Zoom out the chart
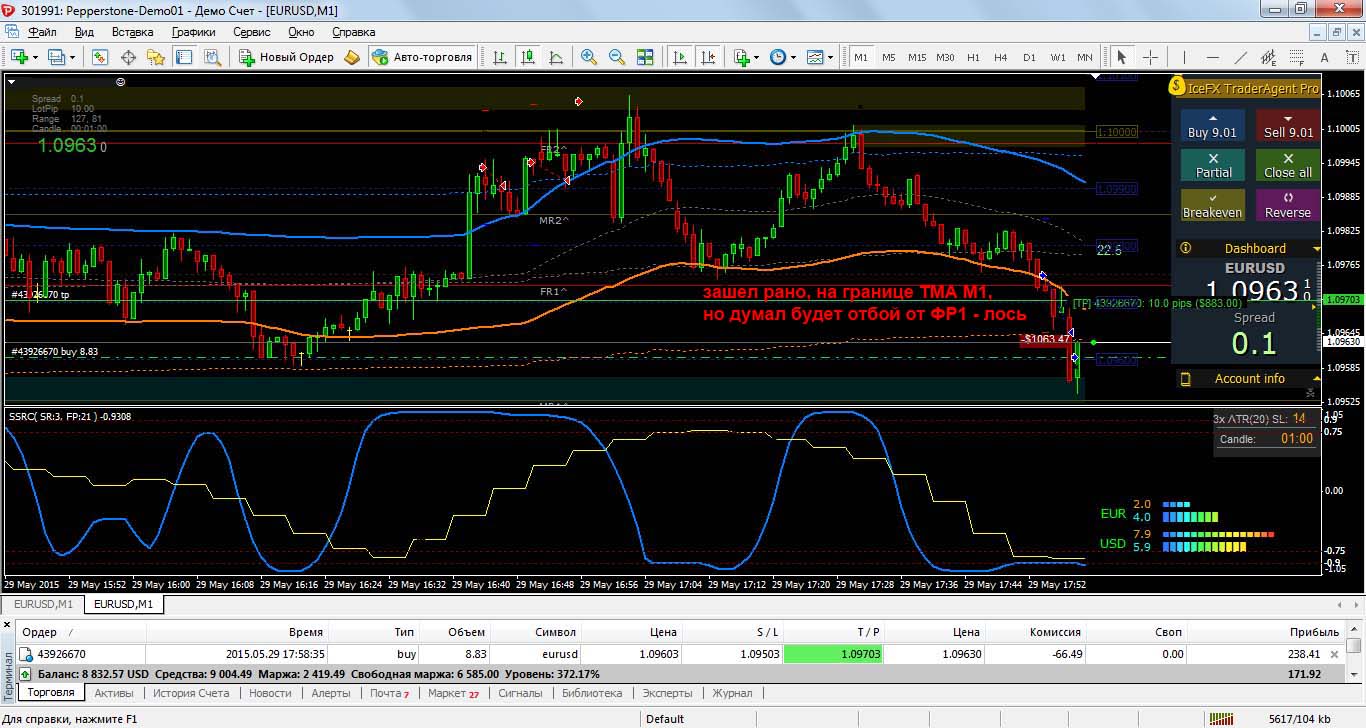 617,57
